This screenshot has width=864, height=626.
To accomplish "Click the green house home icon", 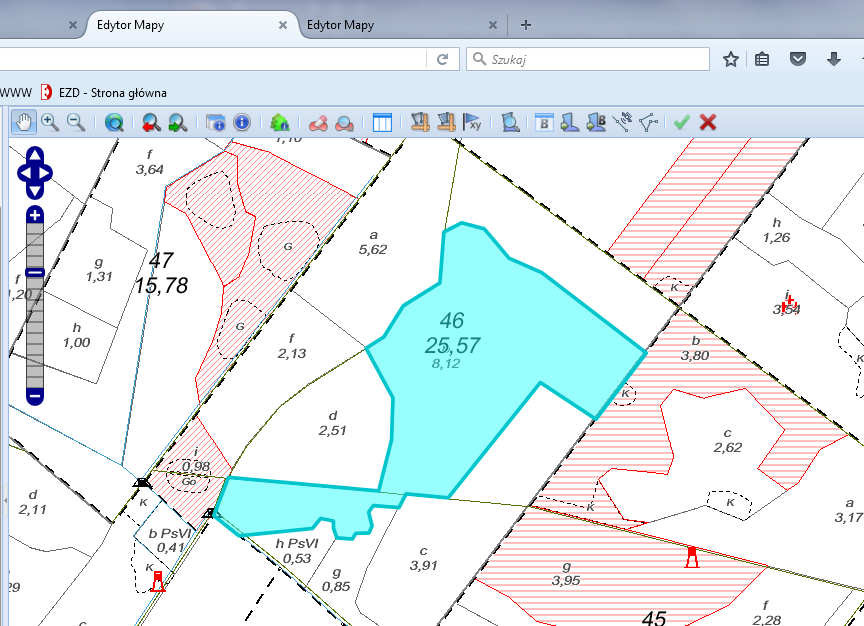I will [x=280, y=123].
